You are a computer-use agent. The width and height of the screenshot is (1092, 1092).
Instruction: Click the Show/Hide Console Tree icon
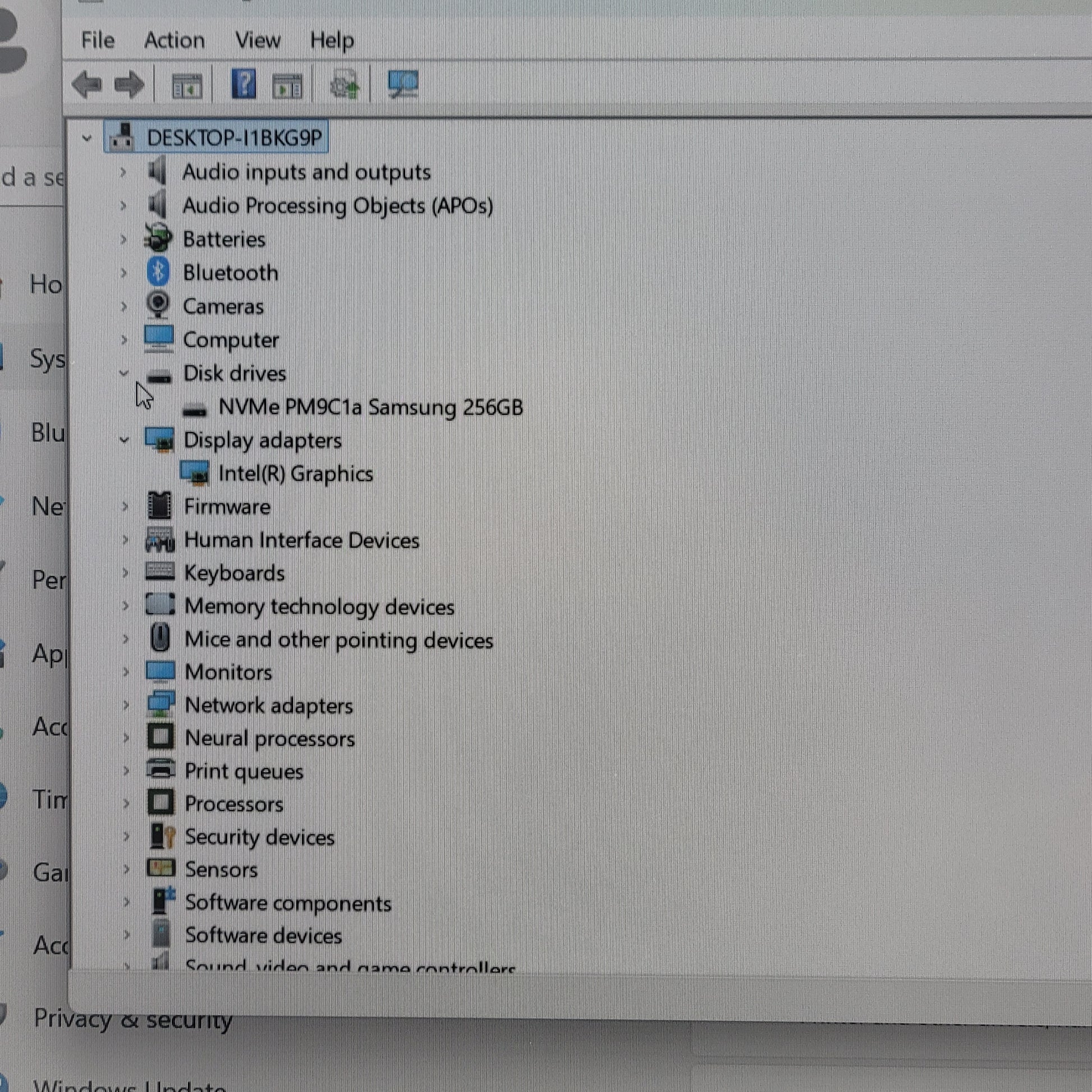pos(186,86)
